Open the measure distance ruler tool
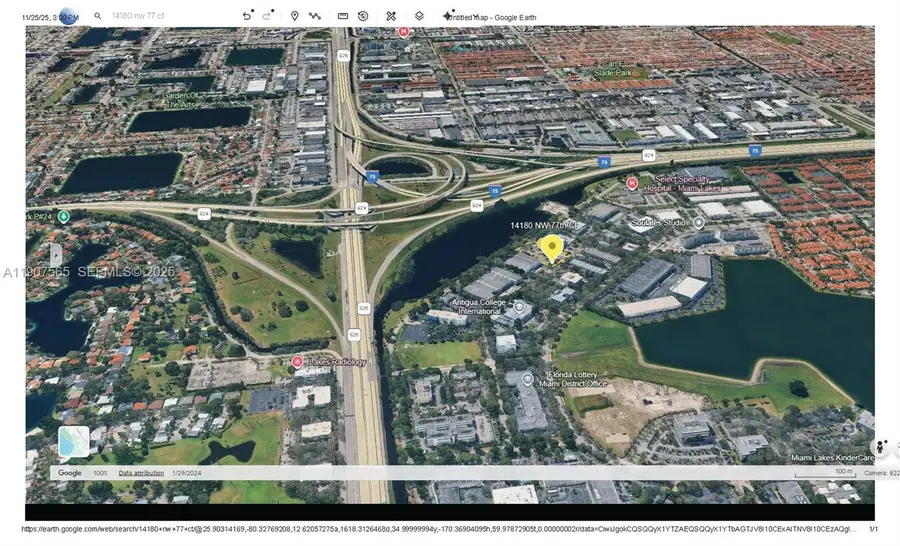900x546 pixels. (x=343, y=16)
